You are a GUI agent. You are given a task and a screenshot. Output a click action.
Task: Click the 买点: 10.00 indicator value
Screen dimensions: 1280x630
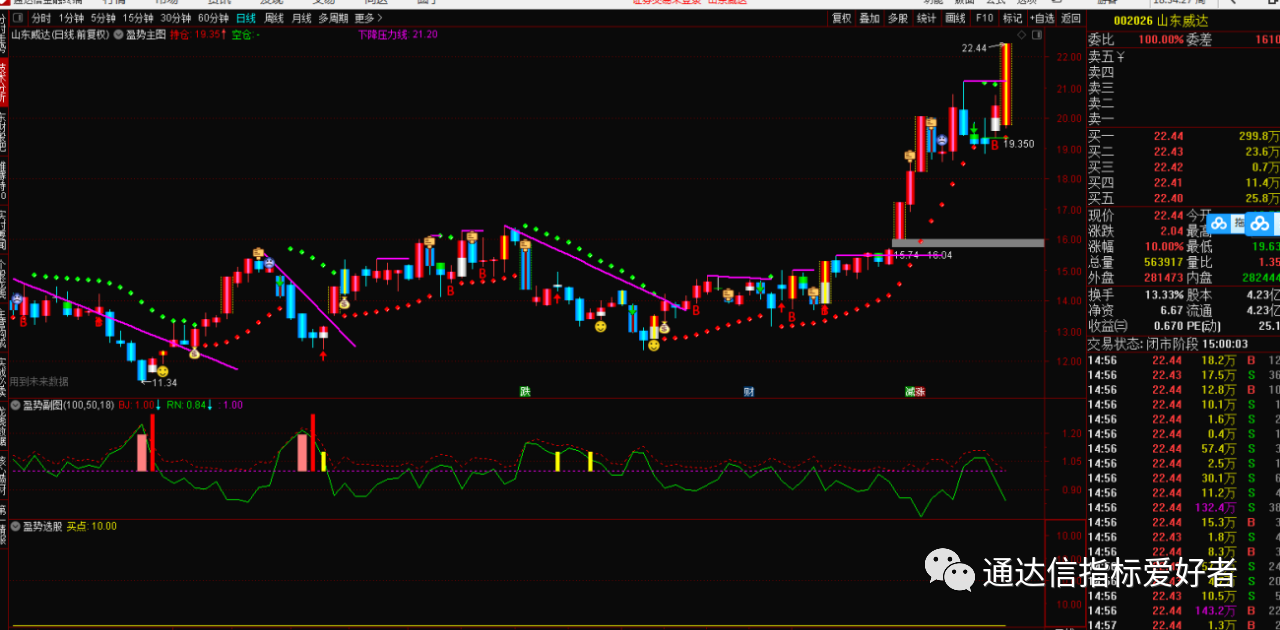pos(92,526)
